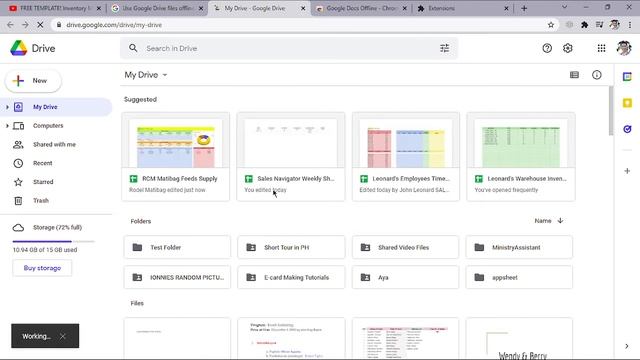Open Leonard's Employees Time sheet card
Viewport: 640px width, 360px height.
pyautogui.click(x=406, y=157)
